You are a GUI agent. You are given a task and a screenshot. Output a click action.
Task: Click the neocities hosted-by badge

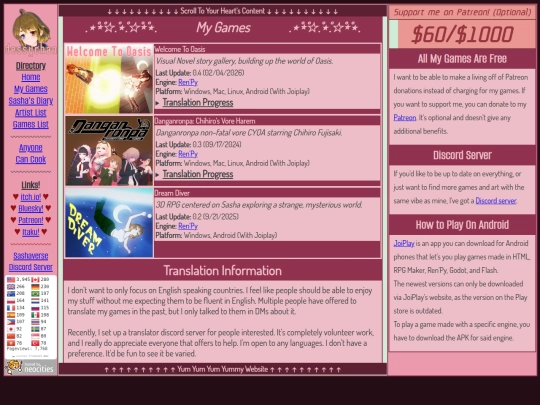(31, 367)
